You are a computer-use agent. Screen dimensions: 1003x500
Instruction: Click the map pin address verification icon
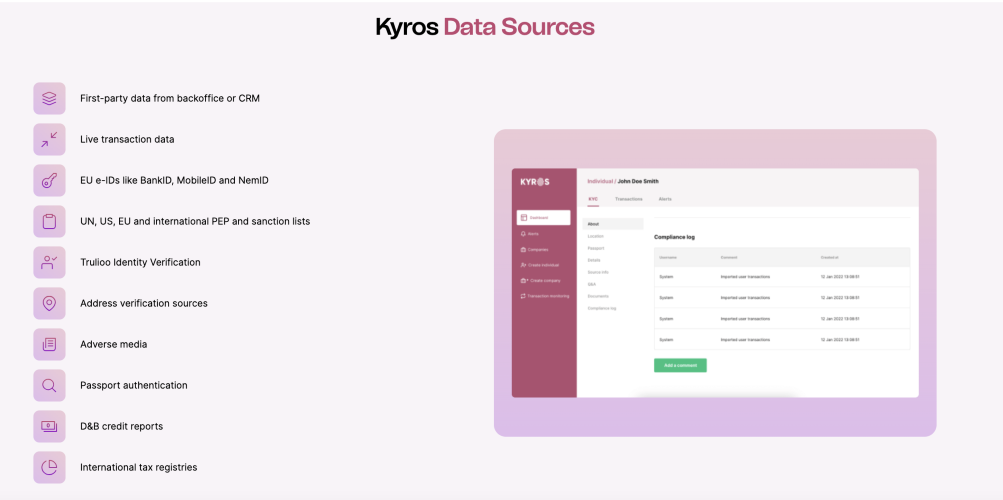(x=49, y=303)
